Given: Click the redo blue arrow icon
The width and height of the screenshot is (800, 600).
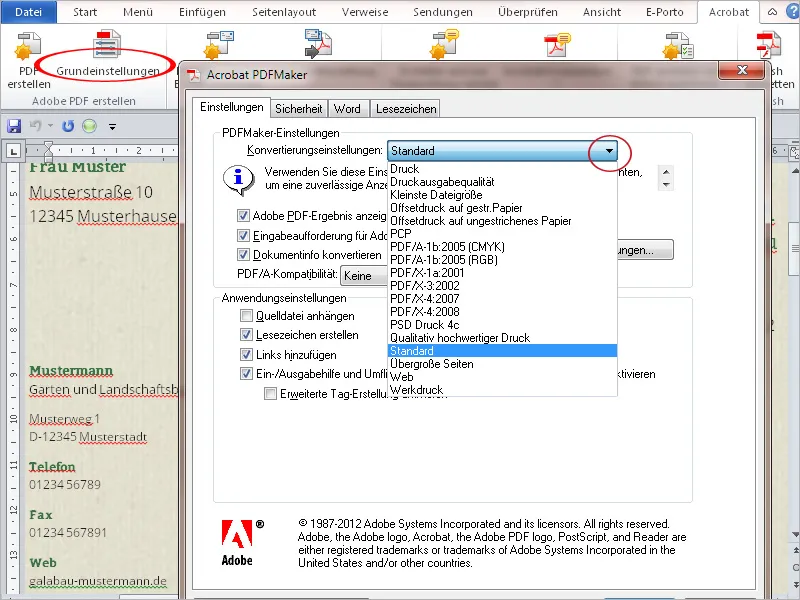Looking at the screenshot, I should (68, 126).
